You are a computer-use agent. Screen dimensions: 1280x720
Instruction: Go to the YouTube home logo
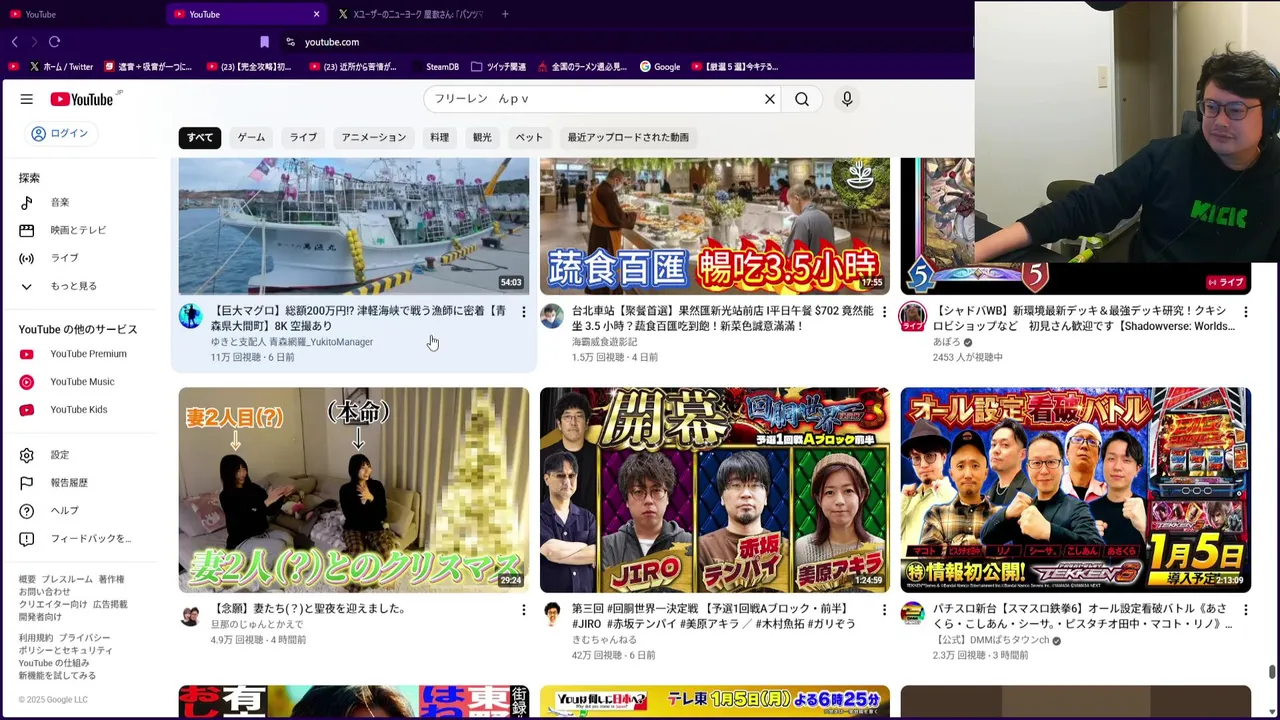coord(83,99)
